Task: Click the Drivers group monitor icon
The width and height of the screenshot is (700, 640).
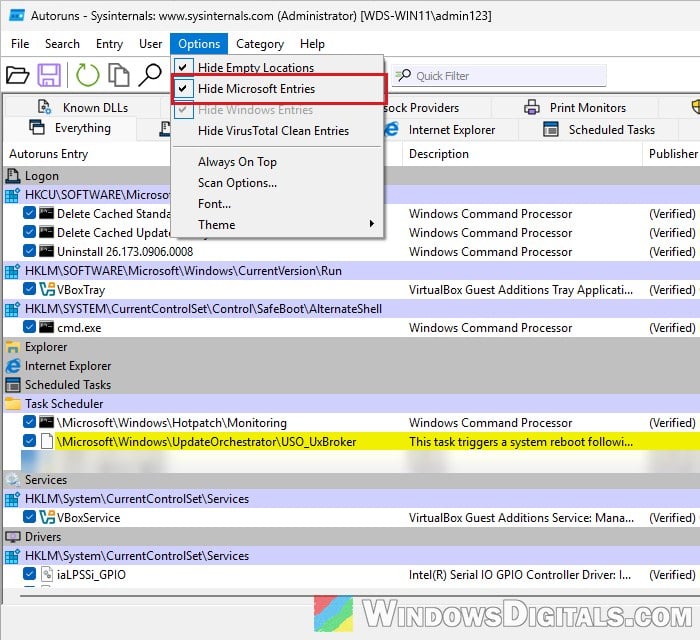Action: click(12, 536)
